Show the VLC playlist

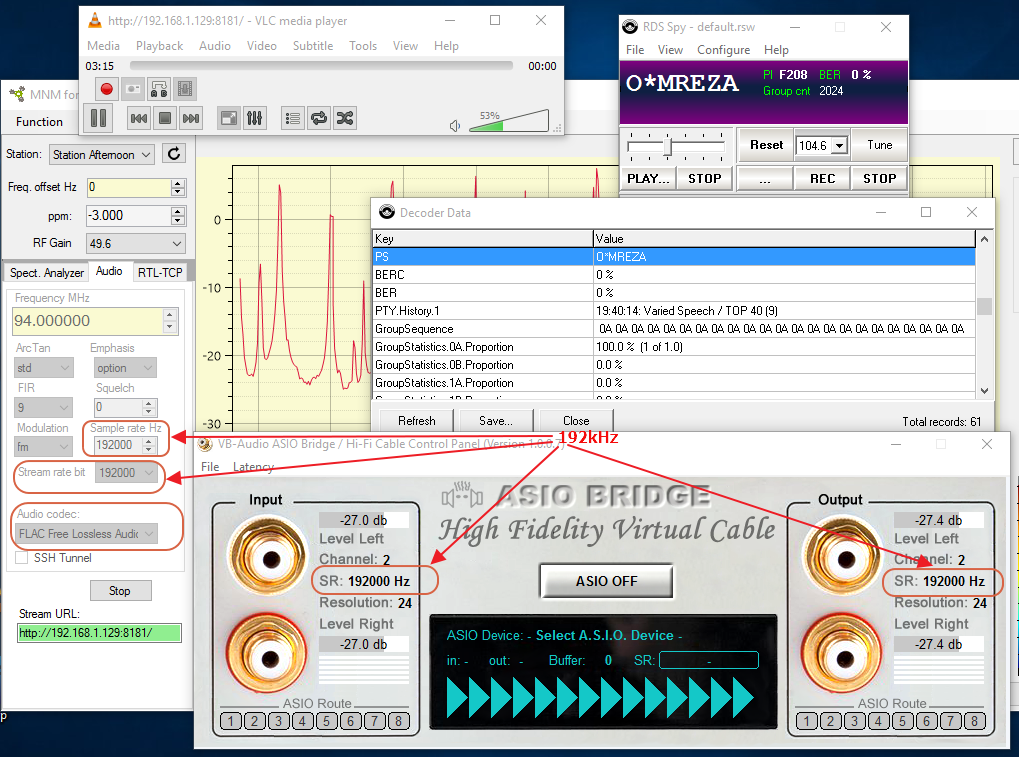292,118
